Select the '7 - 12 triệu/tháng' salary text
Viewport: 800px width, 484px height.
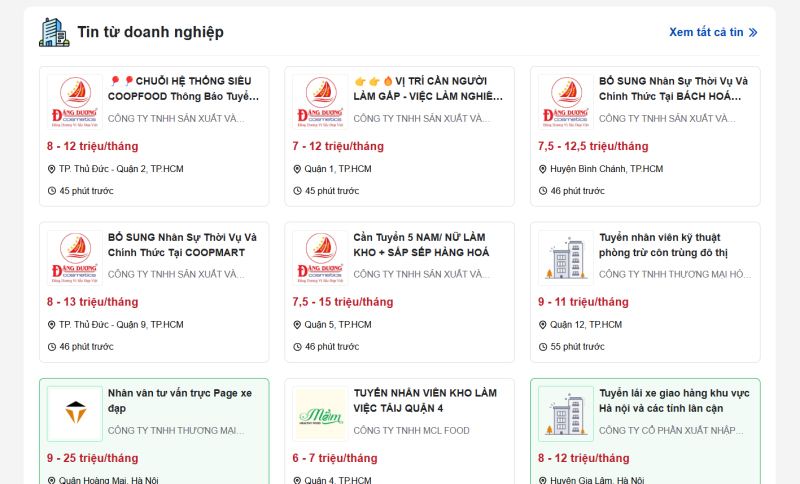click(x=338, y=146)
